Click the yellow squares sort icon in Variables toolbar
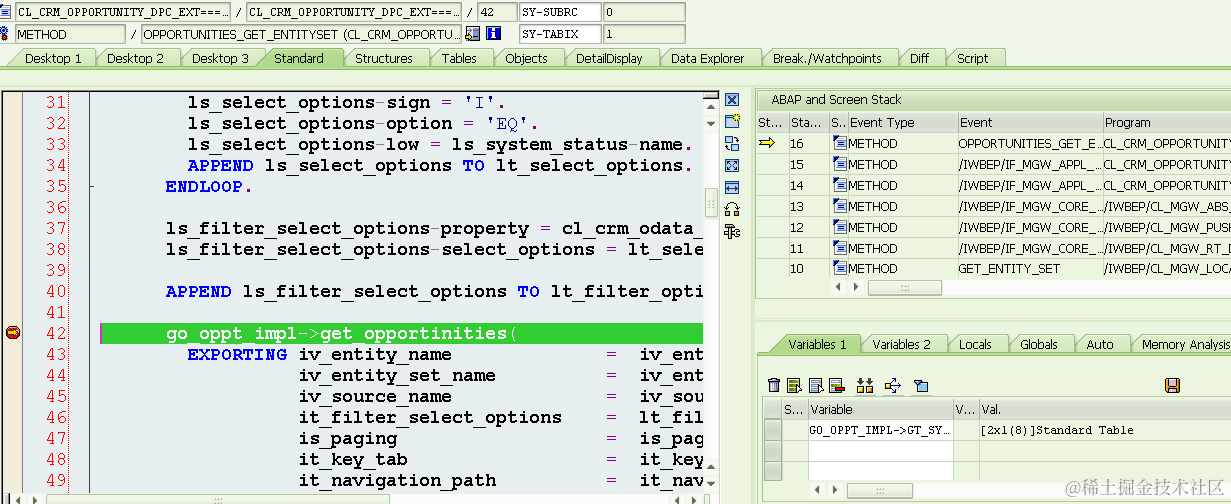Screen dimensions: 1231x504 point(866,385)
